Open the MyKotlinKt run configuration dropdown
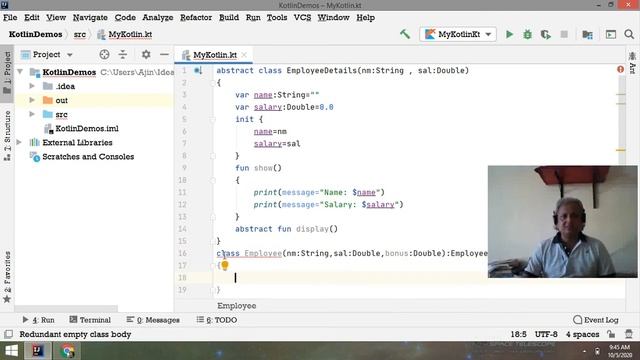The width and height of the screenshot is (640, 360). (458, 34)
